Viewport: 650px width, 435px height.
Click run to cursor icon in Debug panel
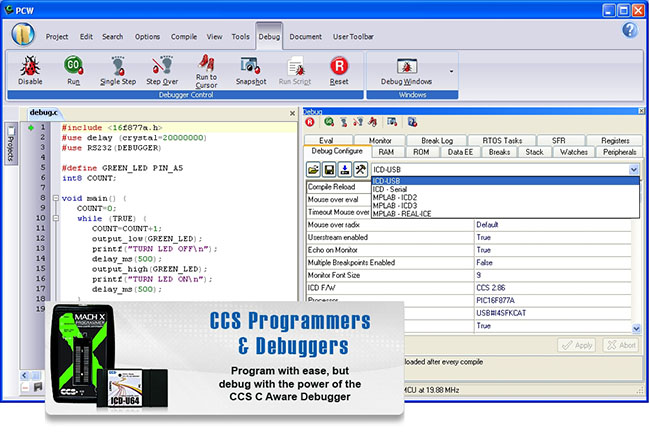click(373, 122)
